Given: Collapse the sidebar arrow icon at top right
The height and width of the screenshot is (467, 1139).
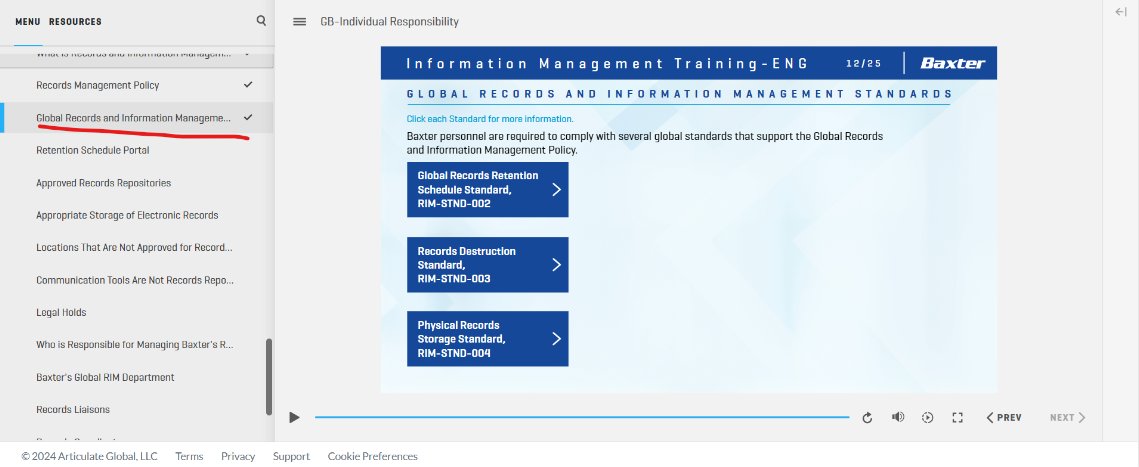Looking at the screenshot, I should (1120, 12).
